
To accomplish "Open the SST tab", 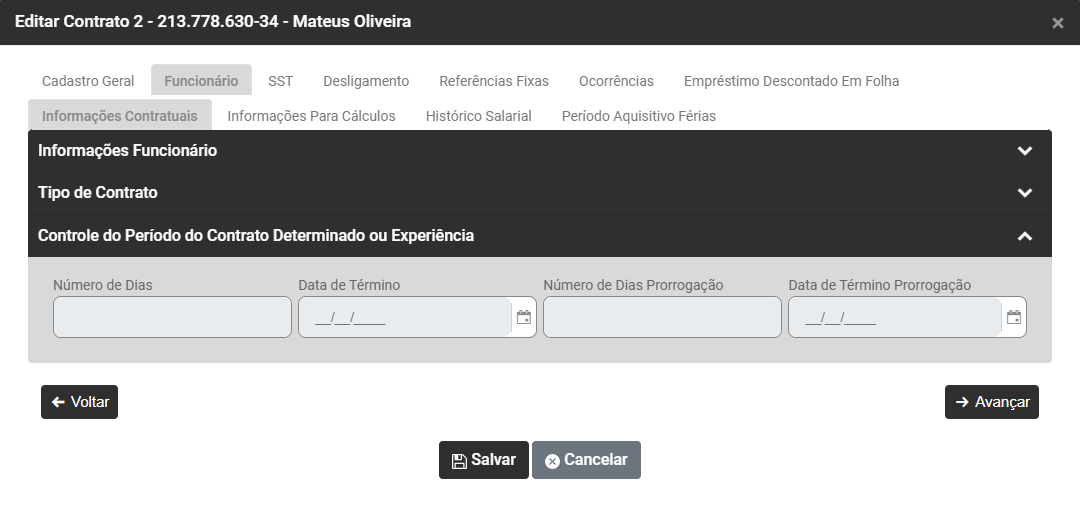I will point(281,81).
